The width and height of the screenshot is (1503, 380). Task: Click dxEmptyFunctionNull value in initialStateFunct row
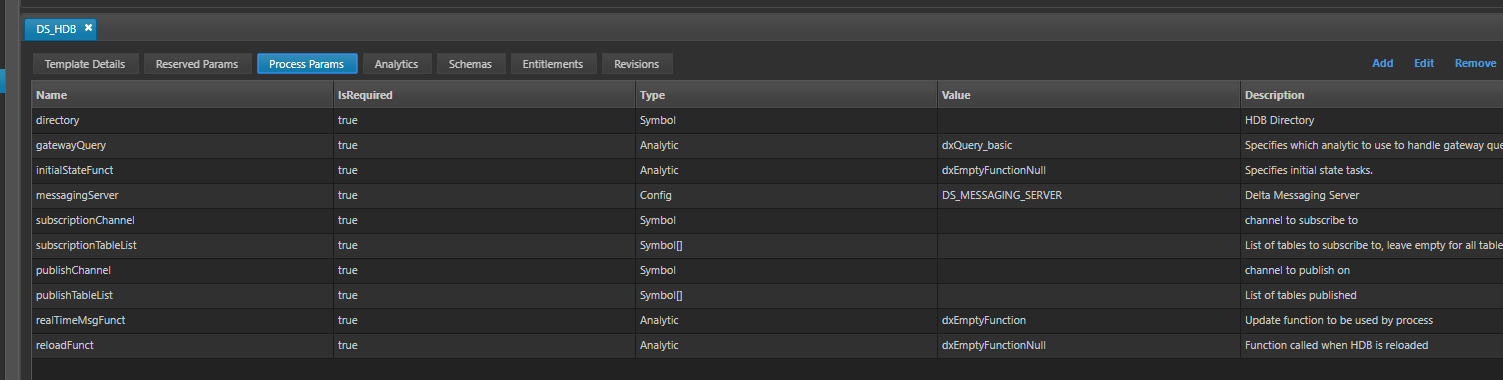click(994, 170)
